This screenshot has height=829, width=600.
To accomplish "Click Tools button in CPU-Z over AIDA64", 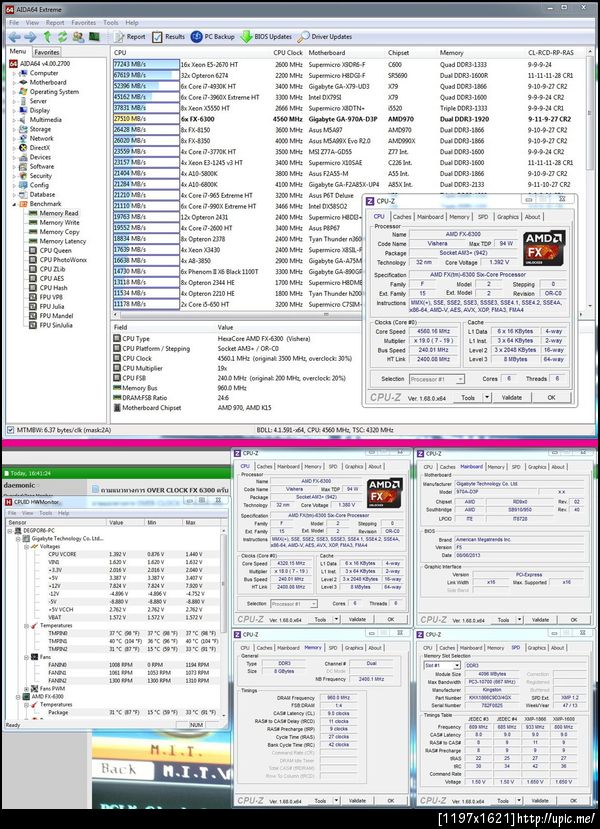I will coord(468,398).
